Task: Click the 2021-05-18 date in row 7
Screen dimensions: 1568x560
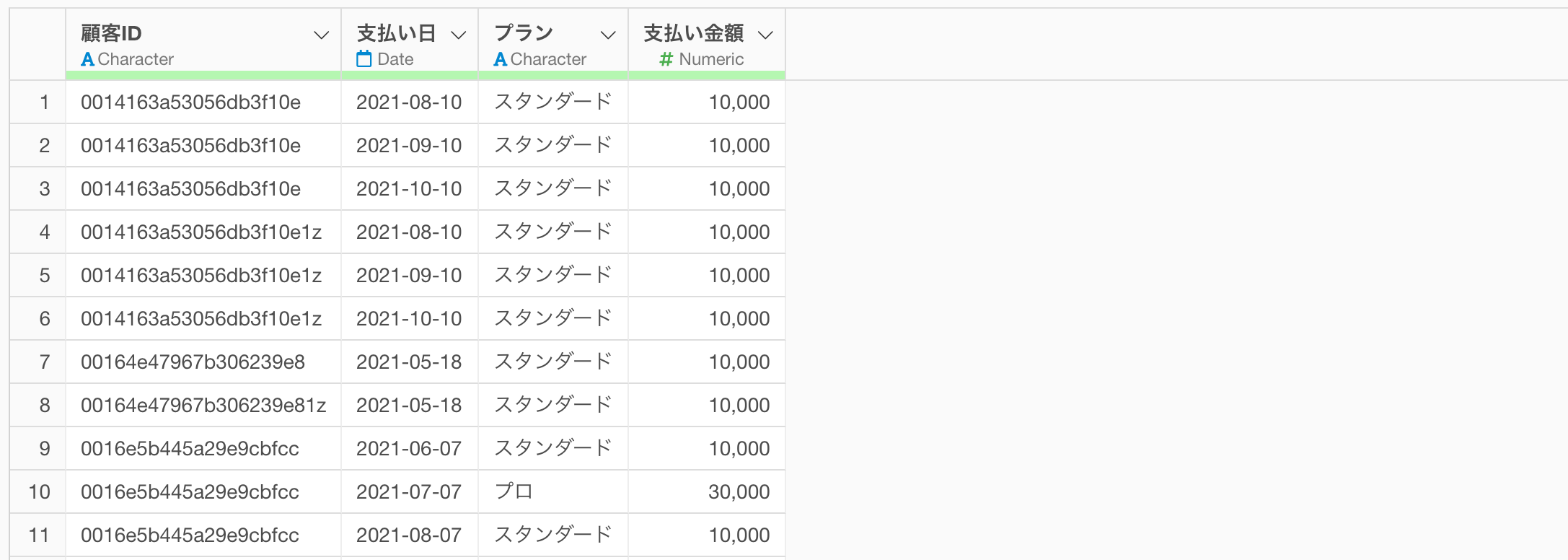Action: click(410, 362)
